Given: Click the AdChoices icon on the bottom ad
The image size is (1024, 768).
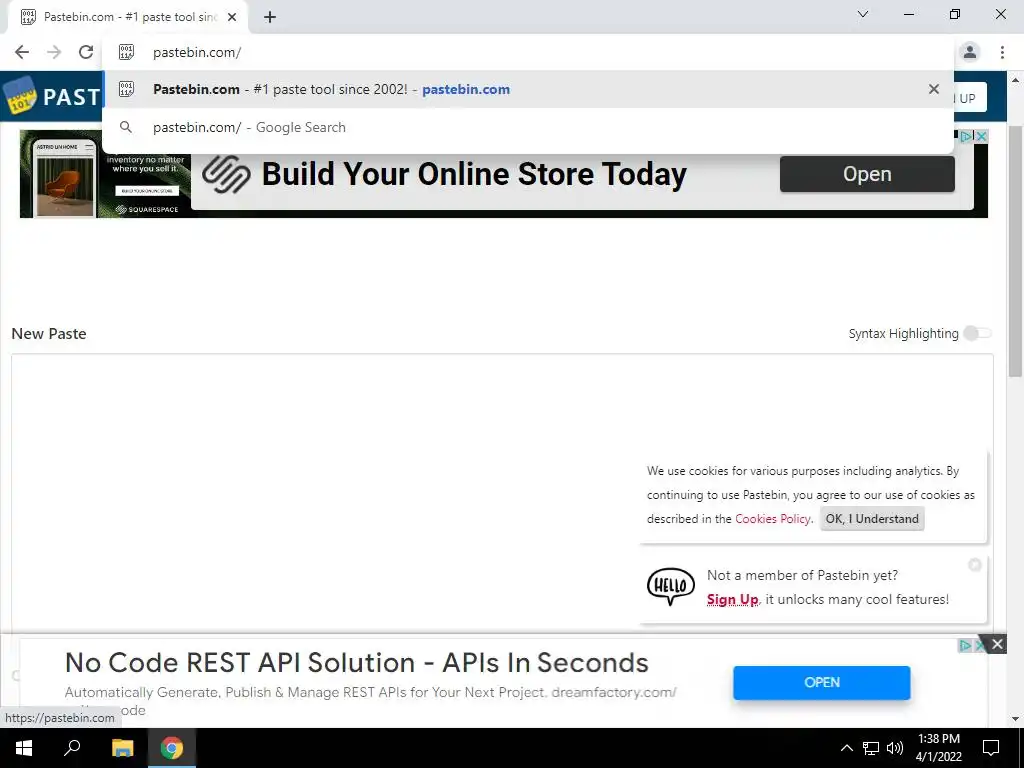Looking at the screenshot, I should (965, 645).
